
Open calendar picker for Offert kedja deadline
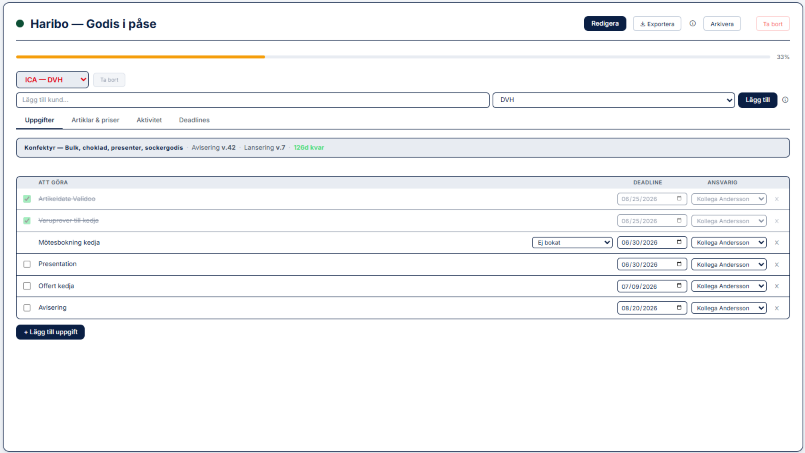click(x=679, y=286)
